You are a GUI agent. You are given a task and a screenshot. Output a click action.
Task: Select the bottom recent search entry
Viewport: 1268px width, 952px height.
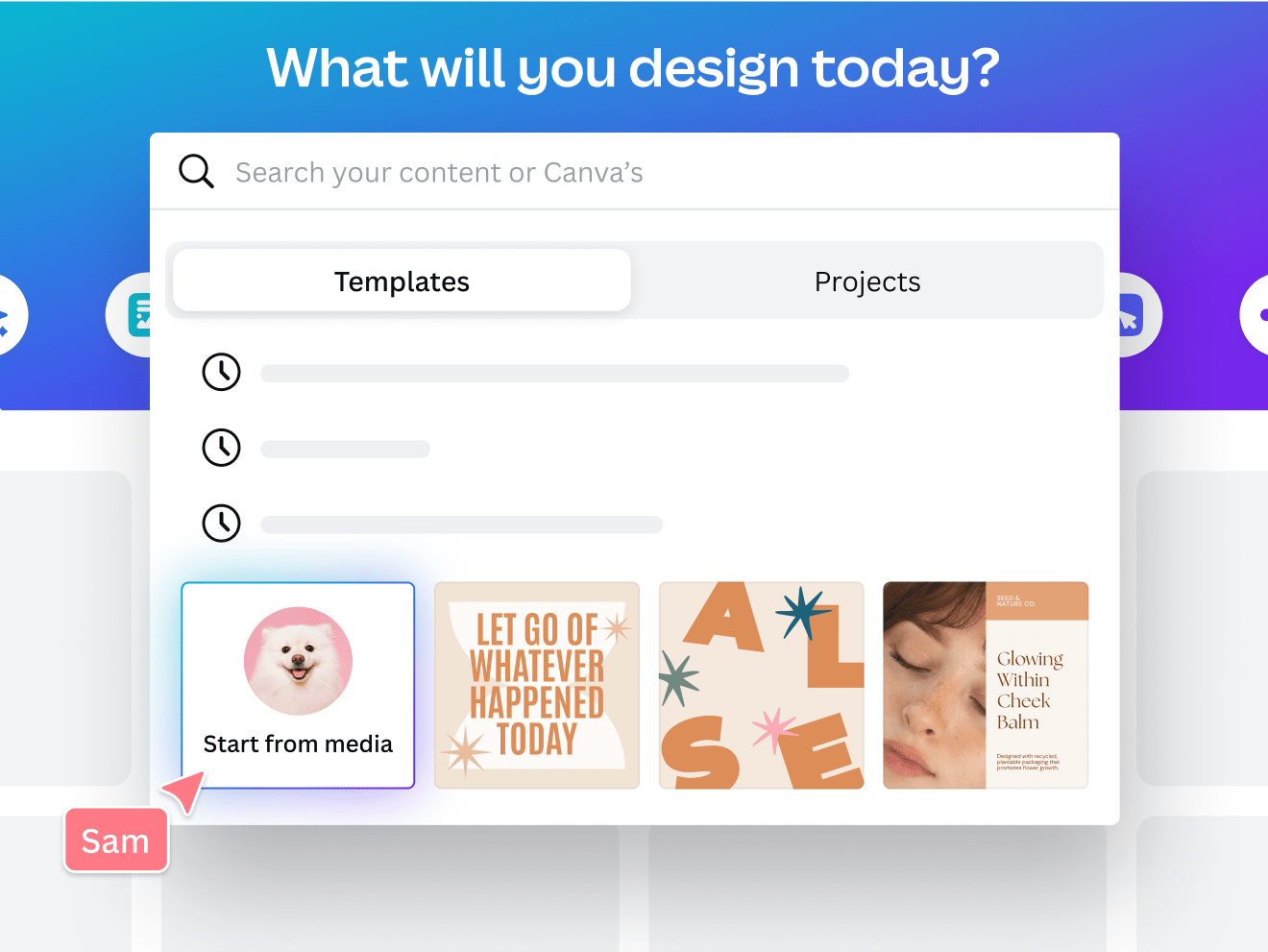tap(461, 524)
